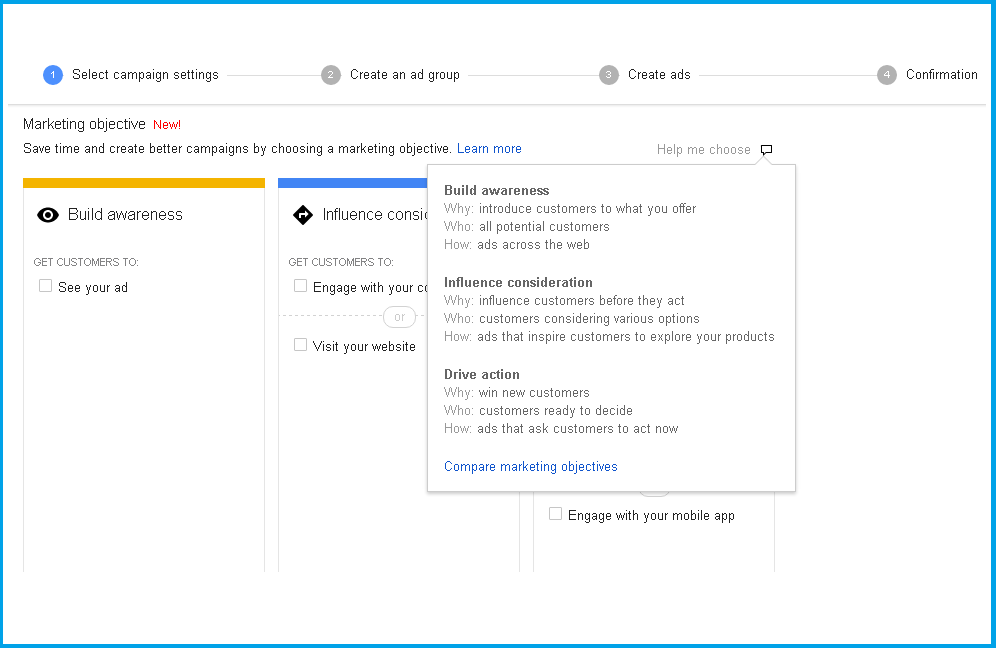Viewport: 997px width, 648px height.
Task: Select the "Create ads" step label
Action: click(659, 75)
